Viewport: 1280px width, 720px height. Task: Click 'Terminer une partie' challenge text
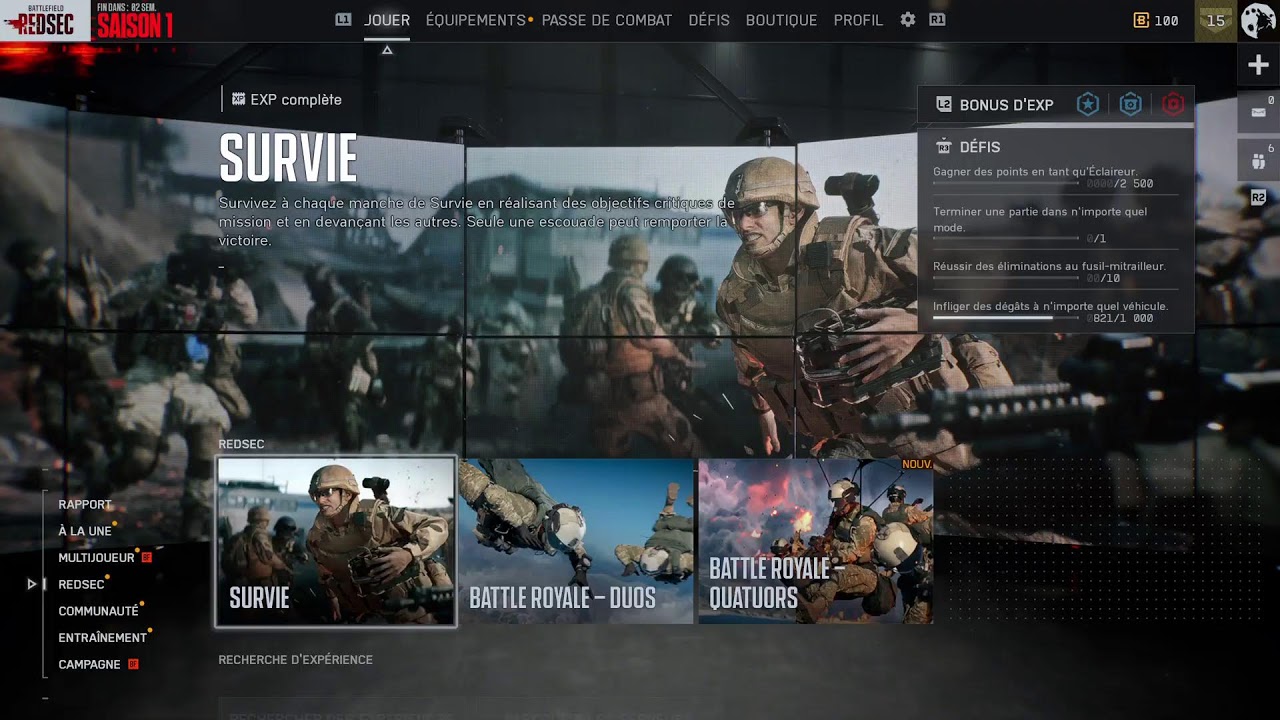point(1040,219)
